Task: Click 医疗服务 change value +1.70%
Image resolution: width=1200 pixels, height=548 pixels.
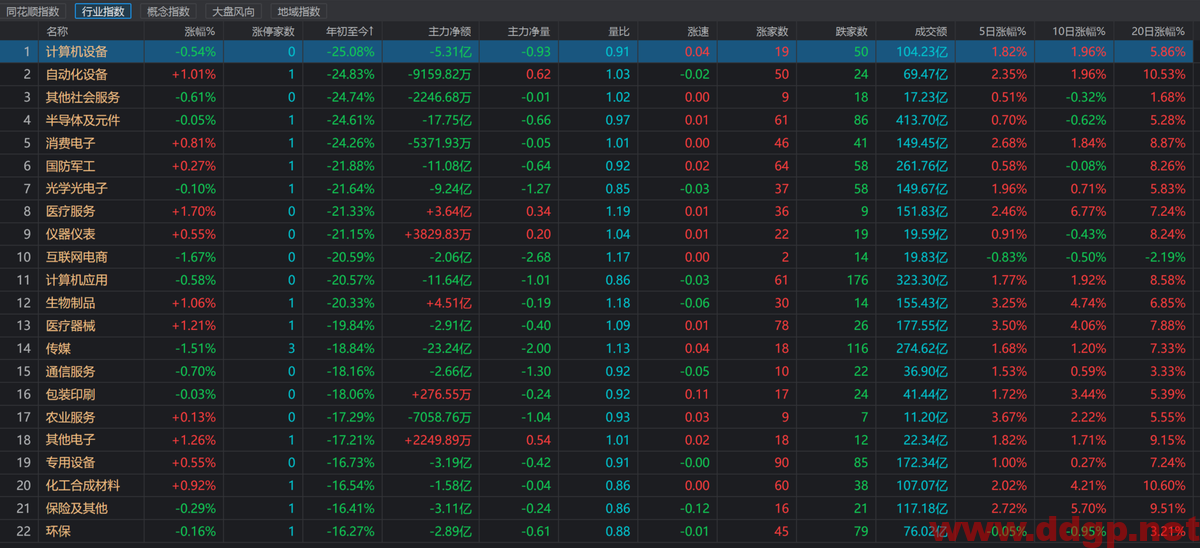Action: click(194, 211)
